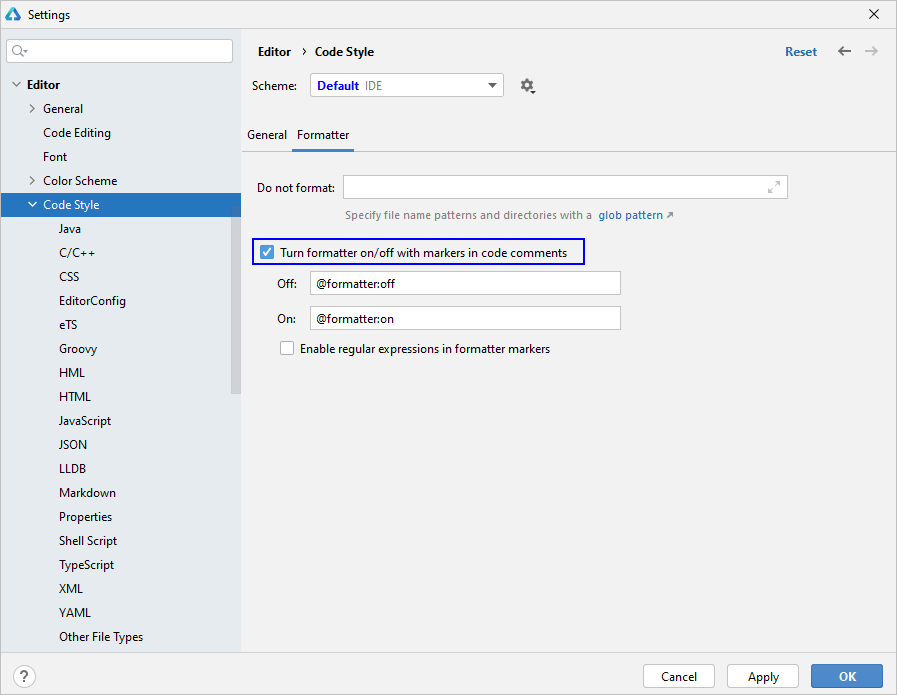
Task: Focus the settings search field
Action: tap(120, 51)
